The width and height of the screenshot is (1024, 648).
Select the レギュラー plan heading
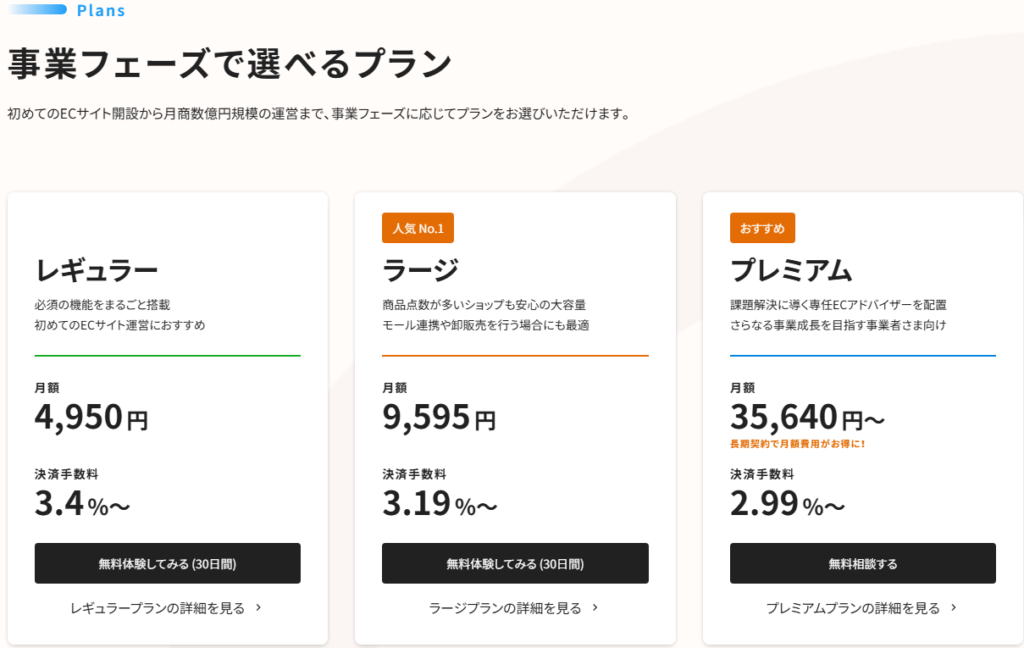tap(96, 270)
